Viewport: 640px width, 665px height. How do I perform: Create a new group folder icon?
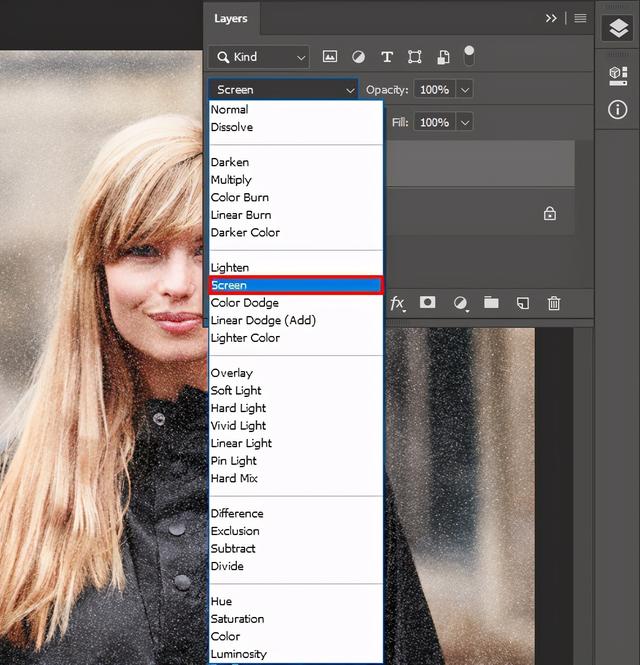[491, 302]
